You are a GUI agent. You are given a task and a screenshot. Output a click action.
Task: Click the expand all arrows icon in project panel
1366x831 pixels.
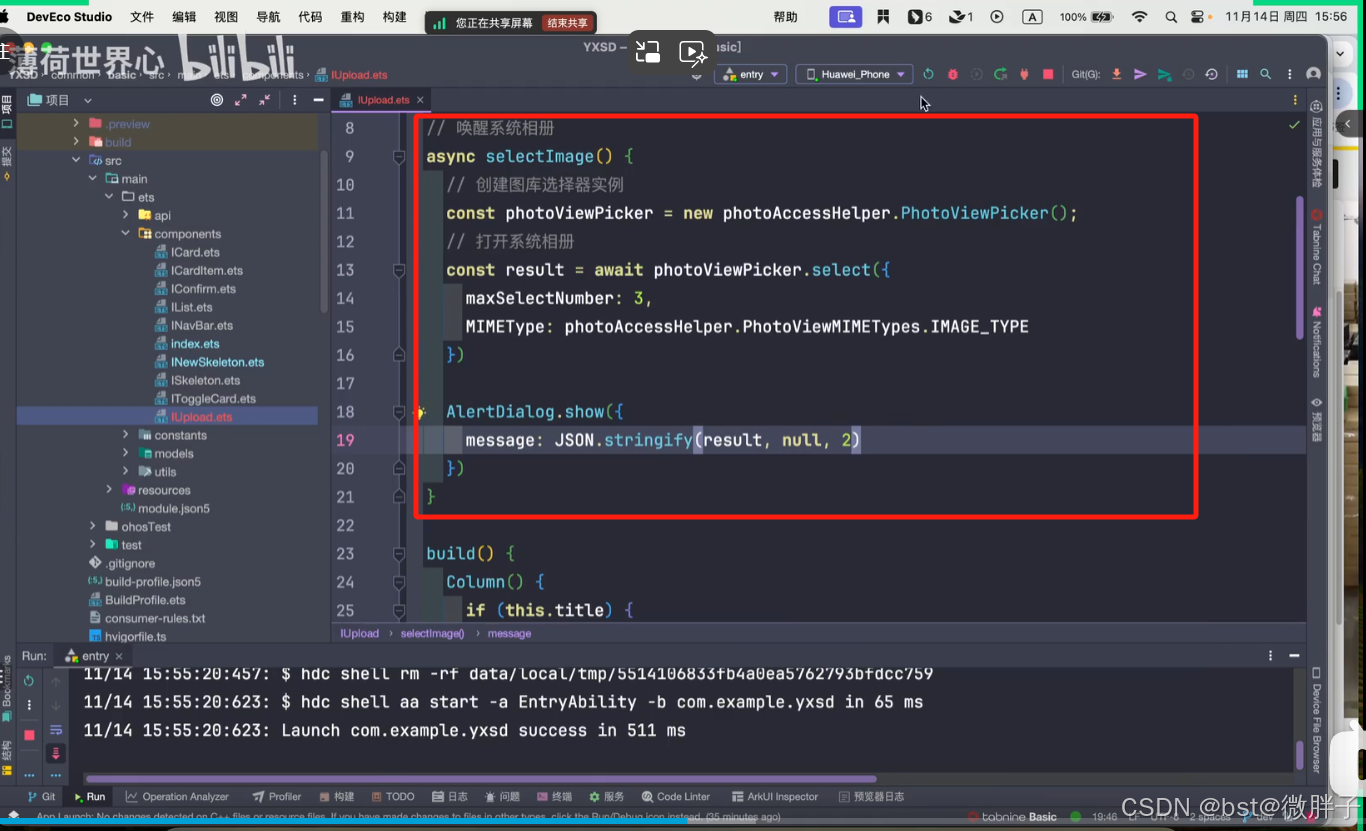[x=240, y=100]
